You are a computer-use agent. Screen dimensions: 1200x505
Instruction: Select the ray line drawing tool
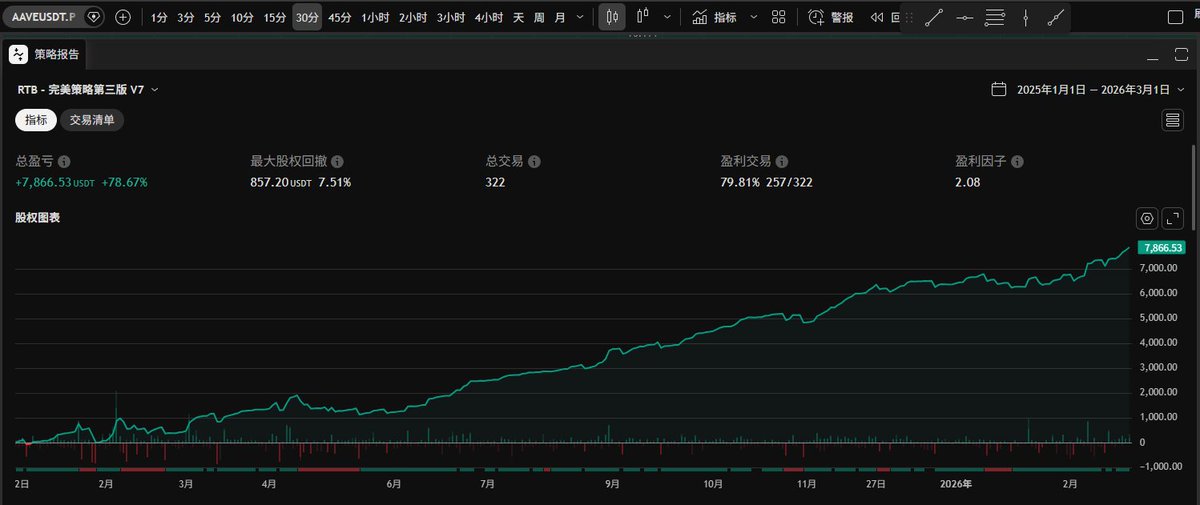coord(1056,17)
